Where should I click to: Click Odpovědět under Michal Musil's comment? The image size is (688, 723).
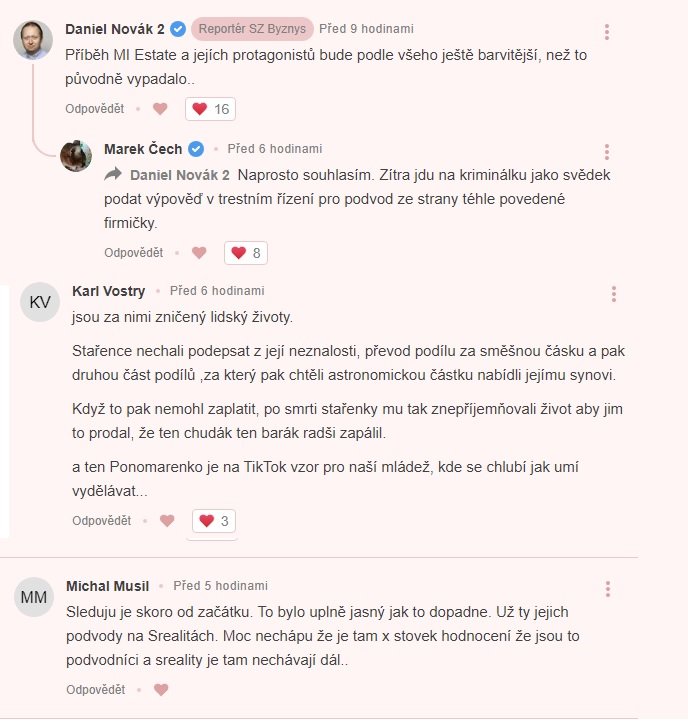click(96, 690)
